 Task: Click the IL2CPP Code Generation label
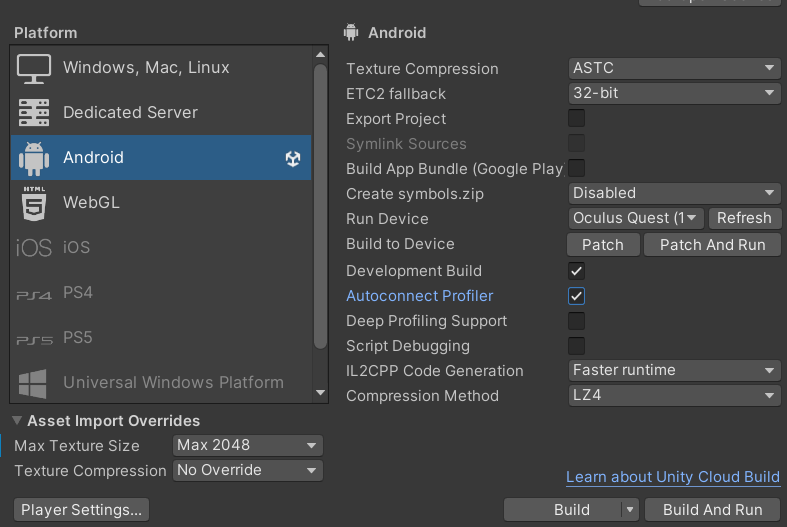click(x=435, y=371)
